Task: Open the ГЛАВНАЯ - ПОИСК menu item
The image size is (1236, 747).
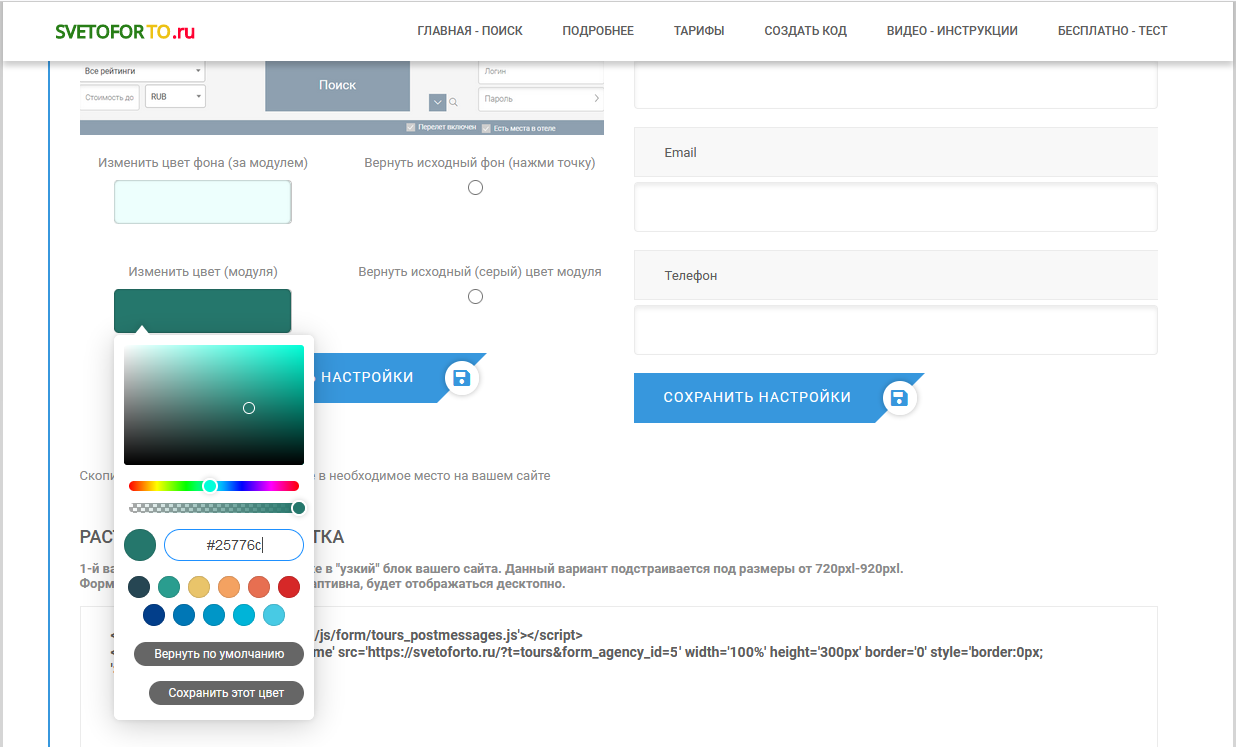Action: [x=470, y=31]
